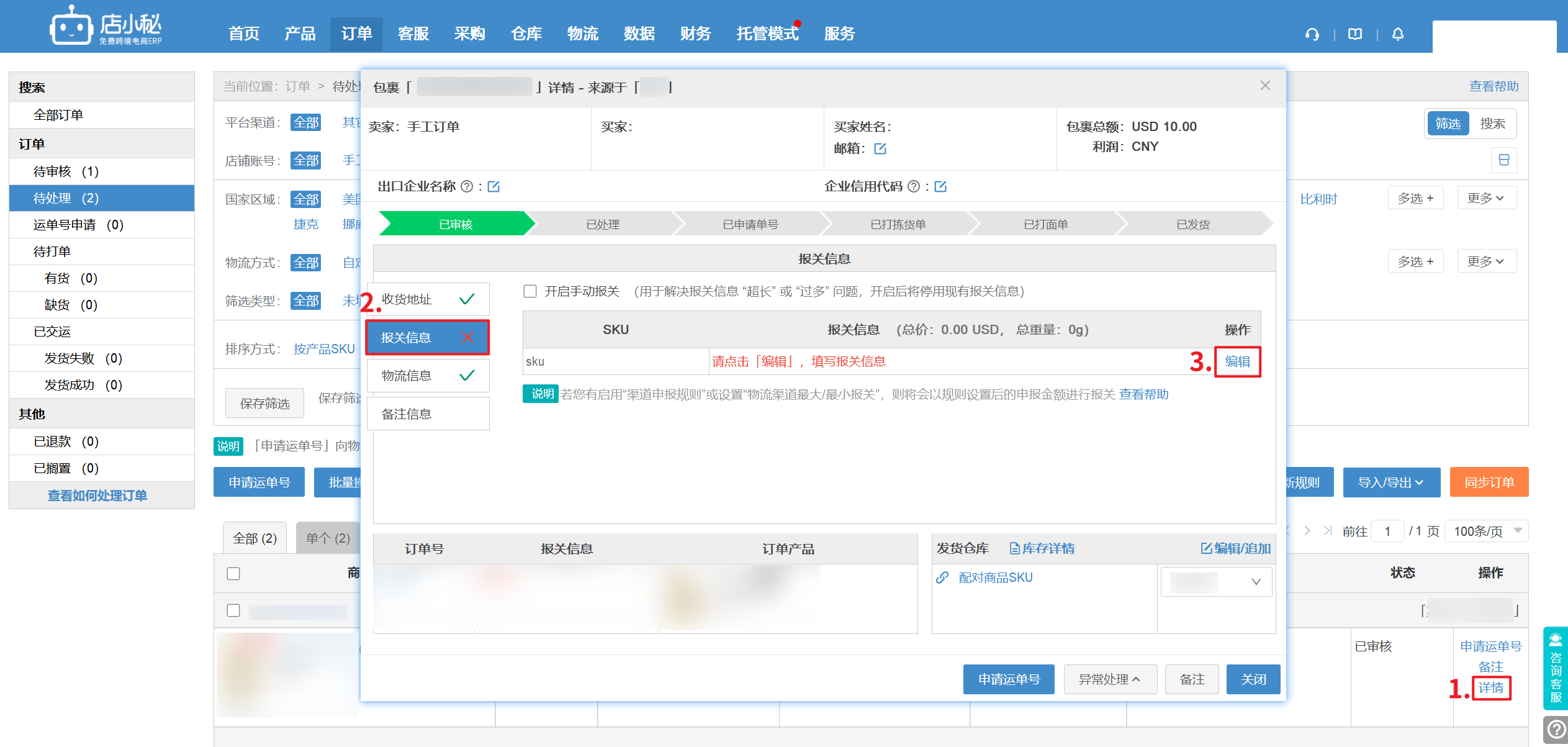Edit the enterprise credit code icon
1568x747 pixels.
[940, 186]
